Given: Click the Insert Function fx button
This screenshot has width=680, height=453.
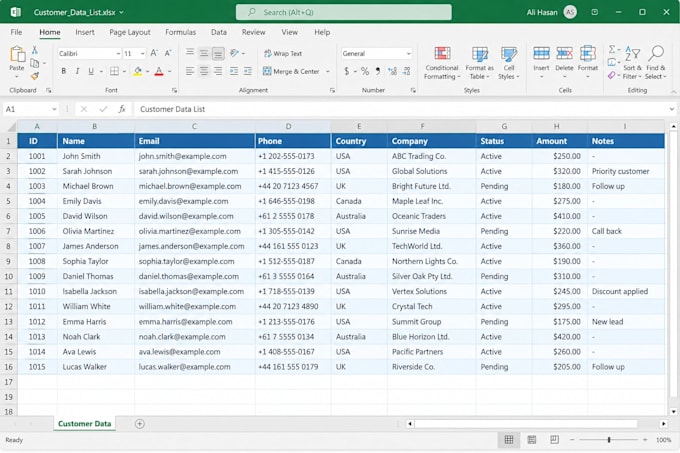Looking at the screenshot, I should pyautogui.click(x=122, y=109).
